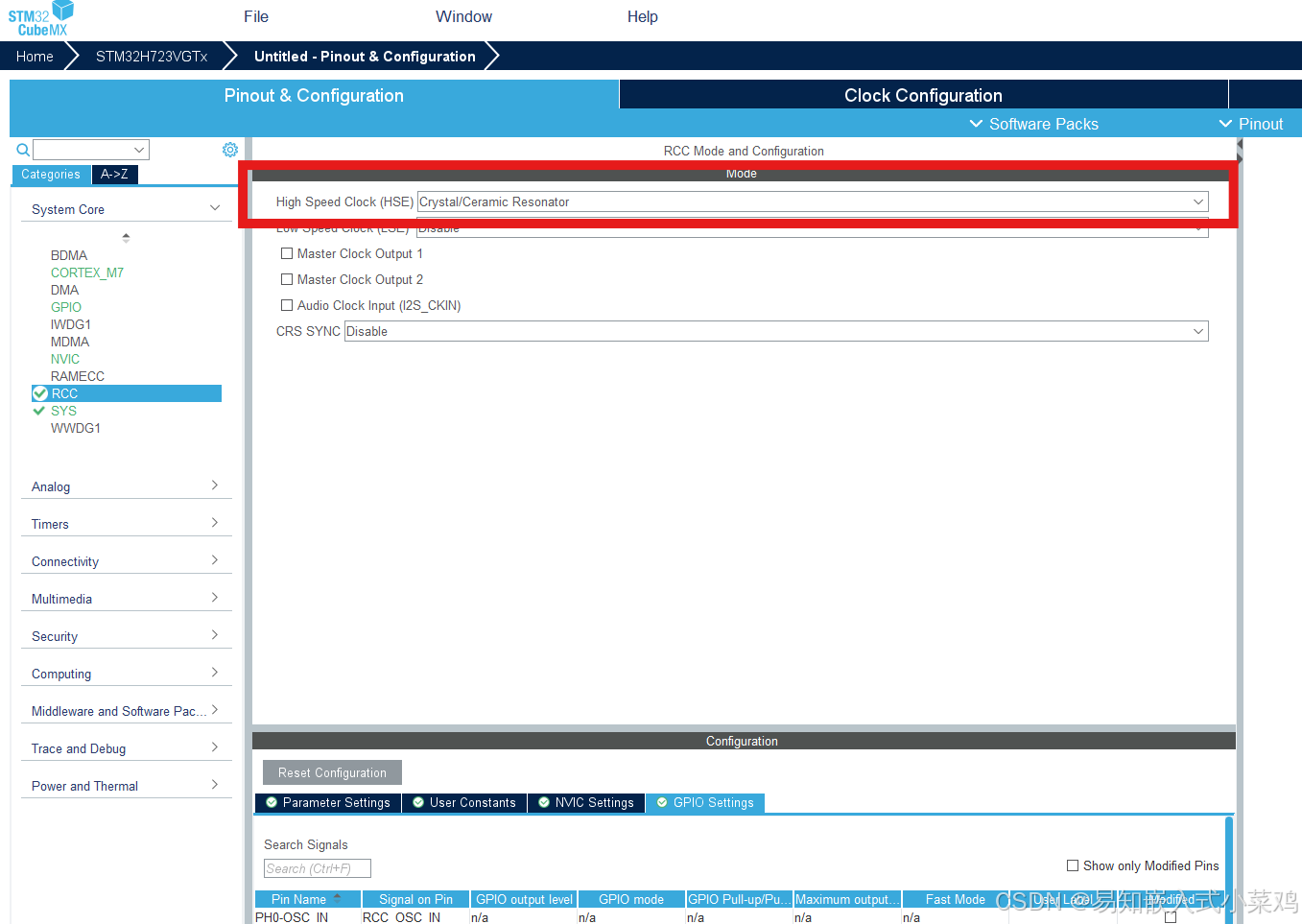Select BDMA in System Core list
This screenshot has height=924, width=1302.
coord(69,255)
